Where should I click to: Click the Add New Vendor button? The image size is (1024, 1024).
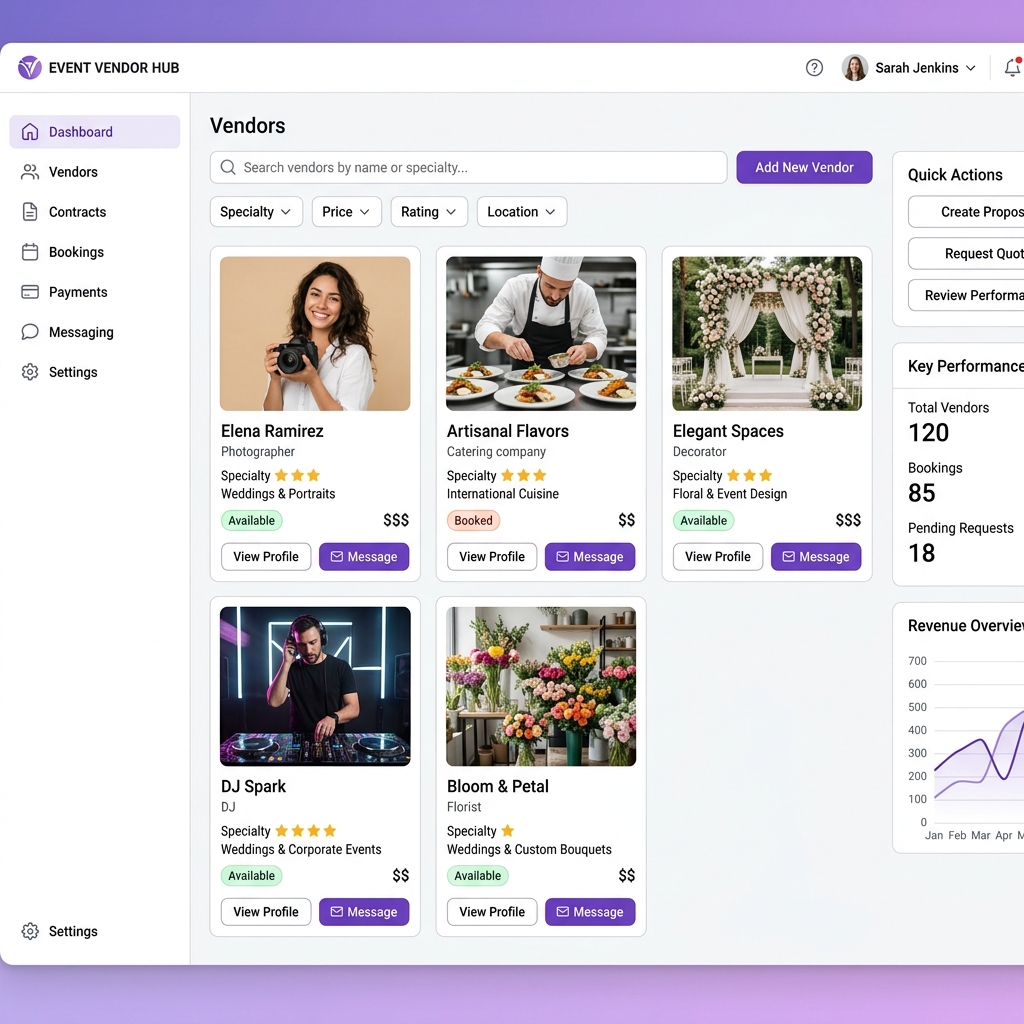(804, 167)
